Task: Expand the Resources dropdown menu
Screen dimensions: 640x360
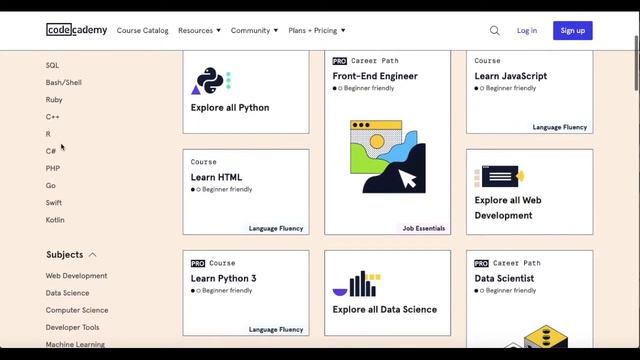Action: tap(199, 31)
